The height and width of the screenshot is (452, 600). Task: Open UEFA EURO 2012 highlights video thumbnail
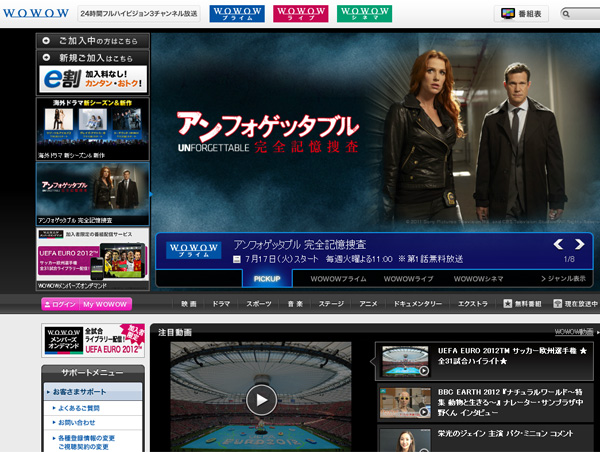pyautogui.click(x=406, y=361)
